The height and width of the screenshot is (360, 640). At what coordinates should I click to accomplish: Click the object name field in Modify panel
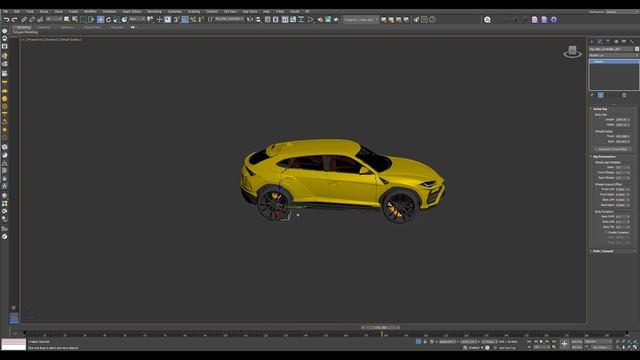[x=611, y=49]
